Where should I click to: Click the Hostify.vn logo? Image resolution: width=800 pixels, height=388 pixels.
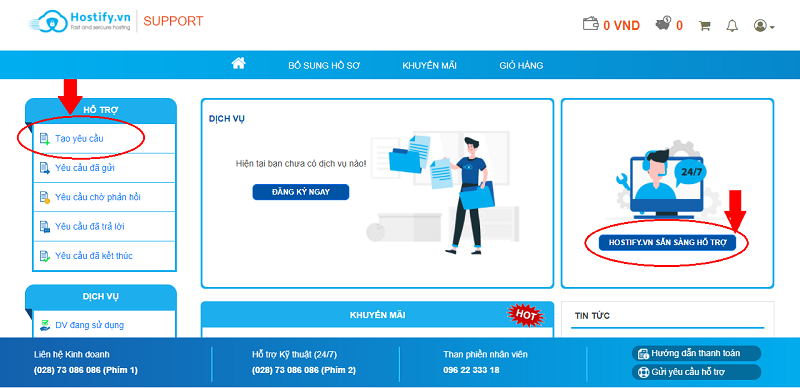coord(80,22)
